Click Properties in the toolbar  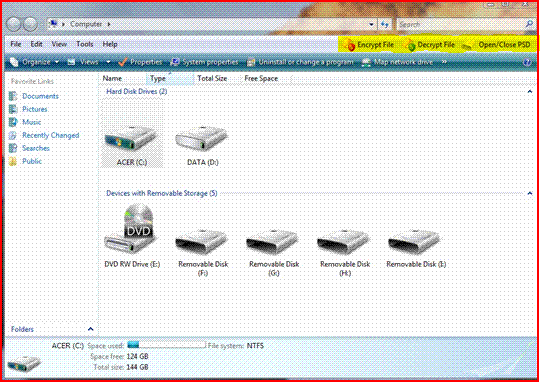click(x=140, y=62)
